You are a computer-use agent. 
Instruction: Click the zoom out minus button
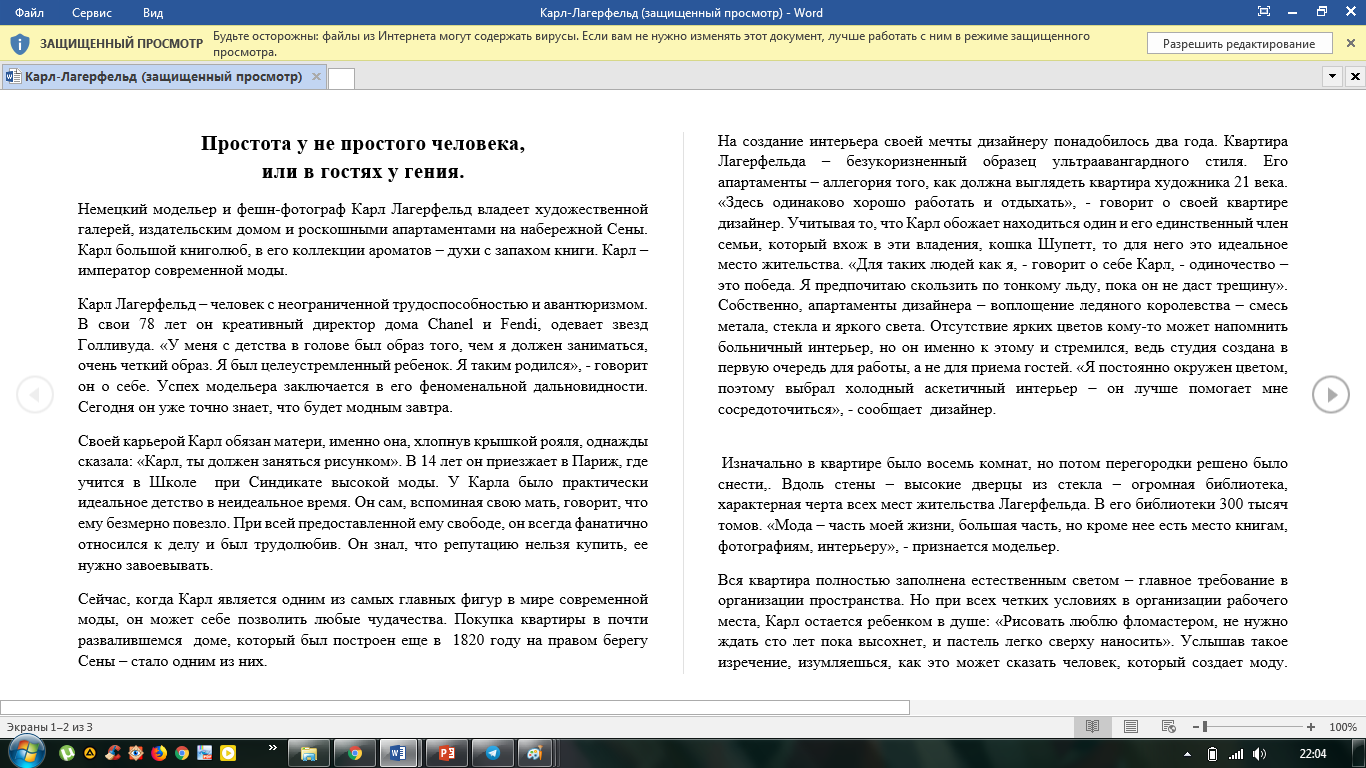click(1194, 727)
